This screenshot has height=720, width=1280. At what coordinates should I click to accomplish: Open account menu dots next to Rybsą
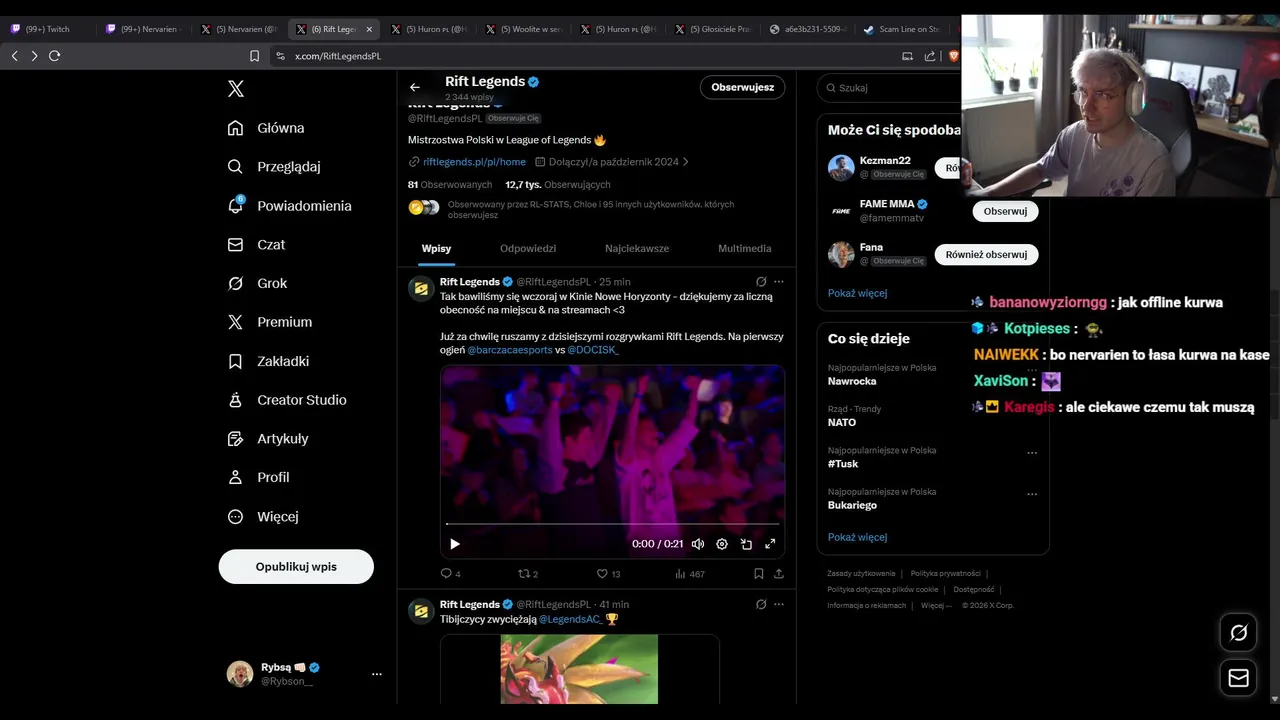click(377, 674)
